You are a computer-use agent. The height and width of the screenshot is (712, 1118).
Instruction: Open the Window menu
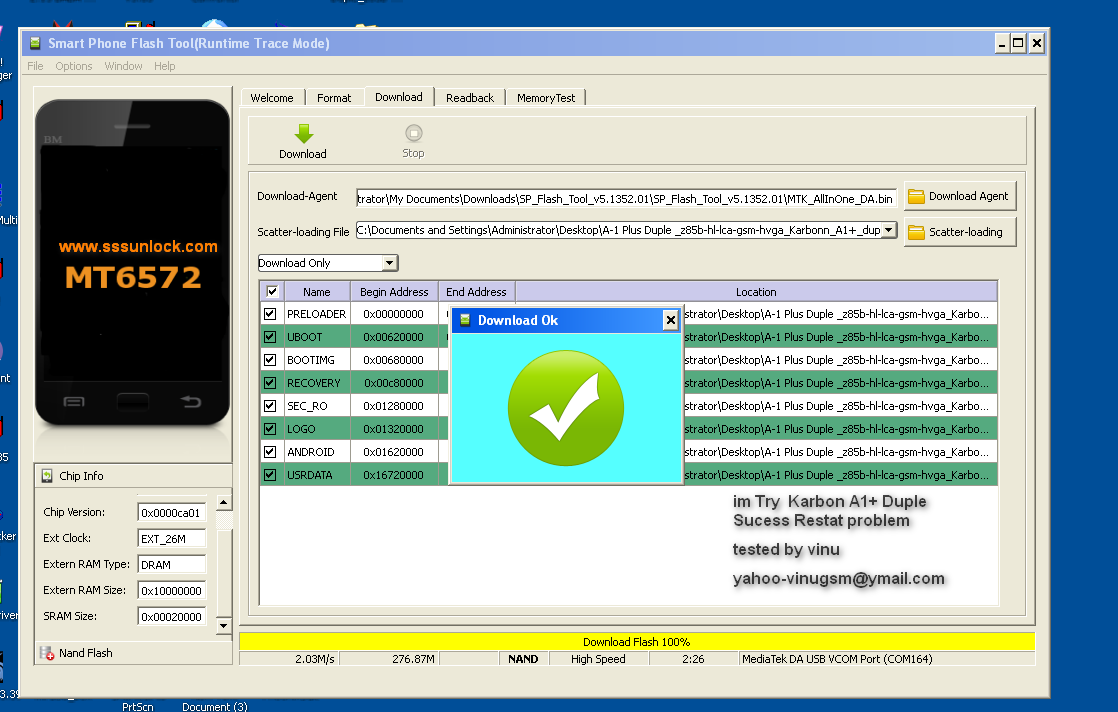pyautogui.click(x=123, y=66)
